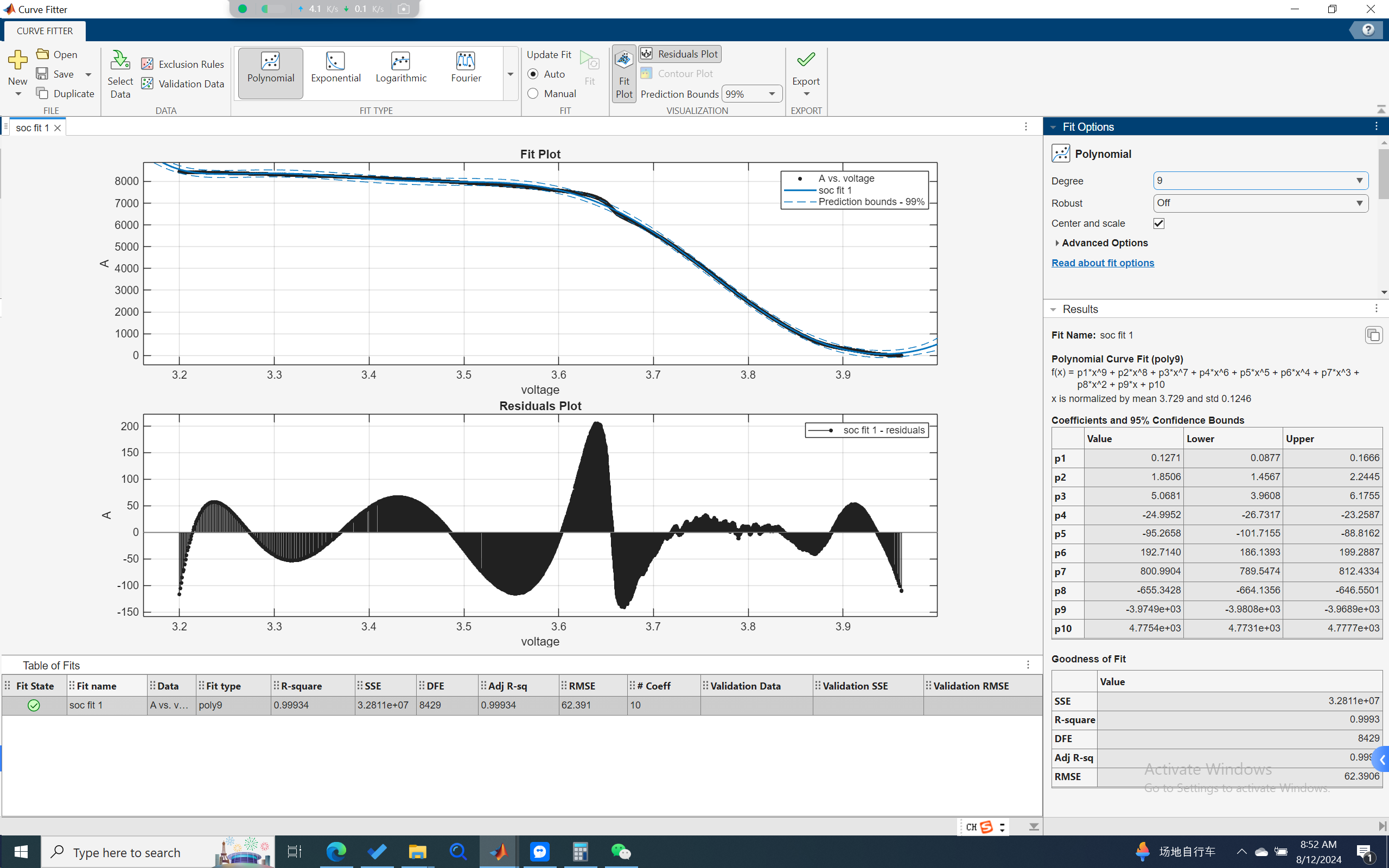Select the Manual update fit radio
Image resolution: width=1389 pixels, height=868 pixels.
pos(533,93)
